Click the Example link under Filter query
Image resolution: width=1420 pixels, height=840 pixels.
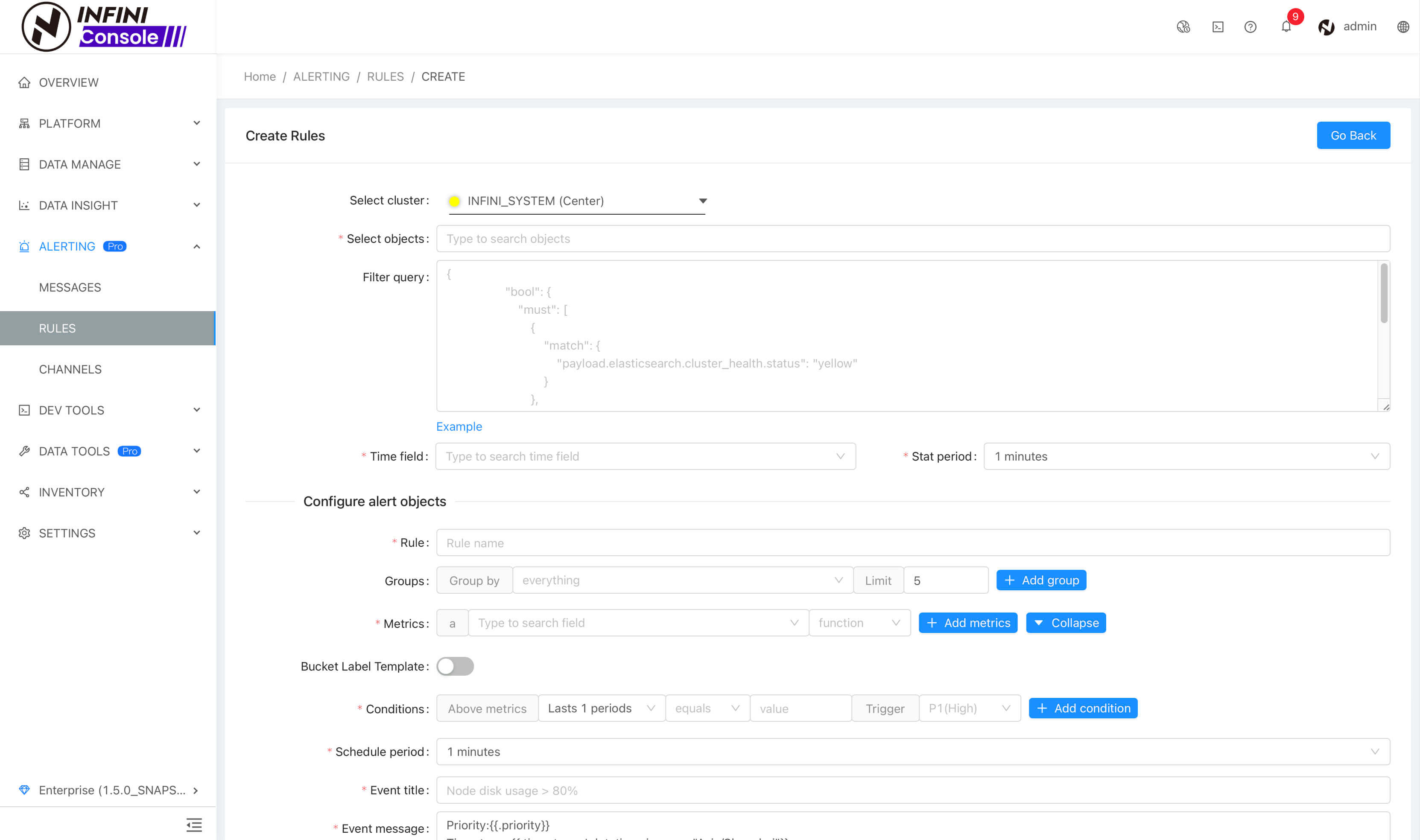click(459, 426)
